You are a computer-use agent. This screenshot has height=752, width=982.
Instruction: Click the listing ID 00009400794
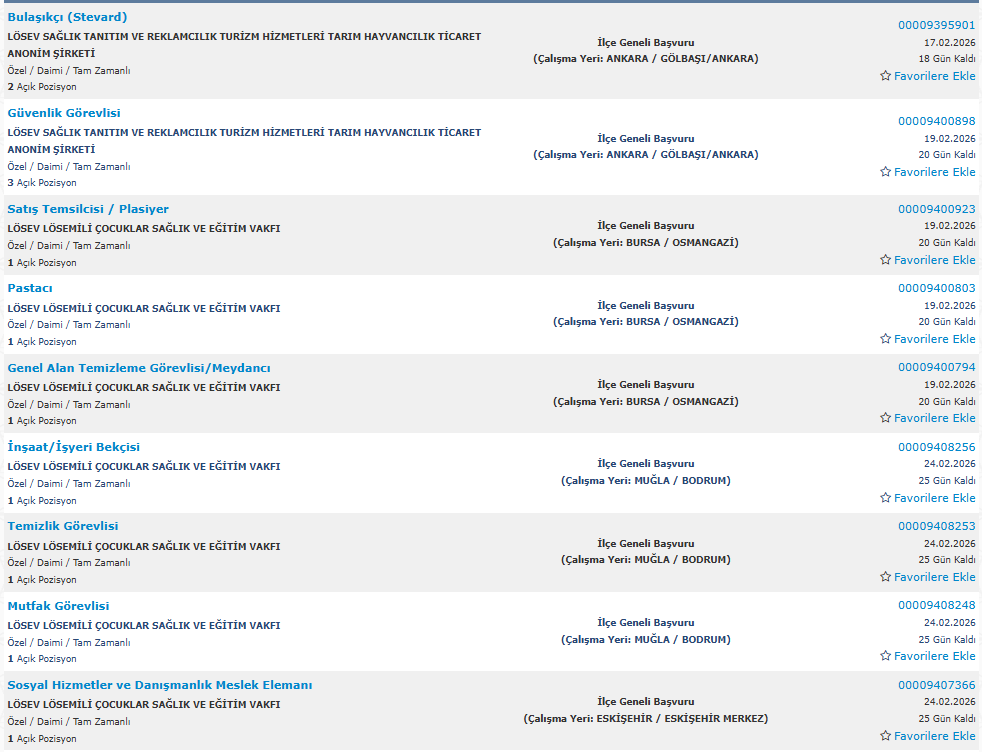[x=936, y=367]
